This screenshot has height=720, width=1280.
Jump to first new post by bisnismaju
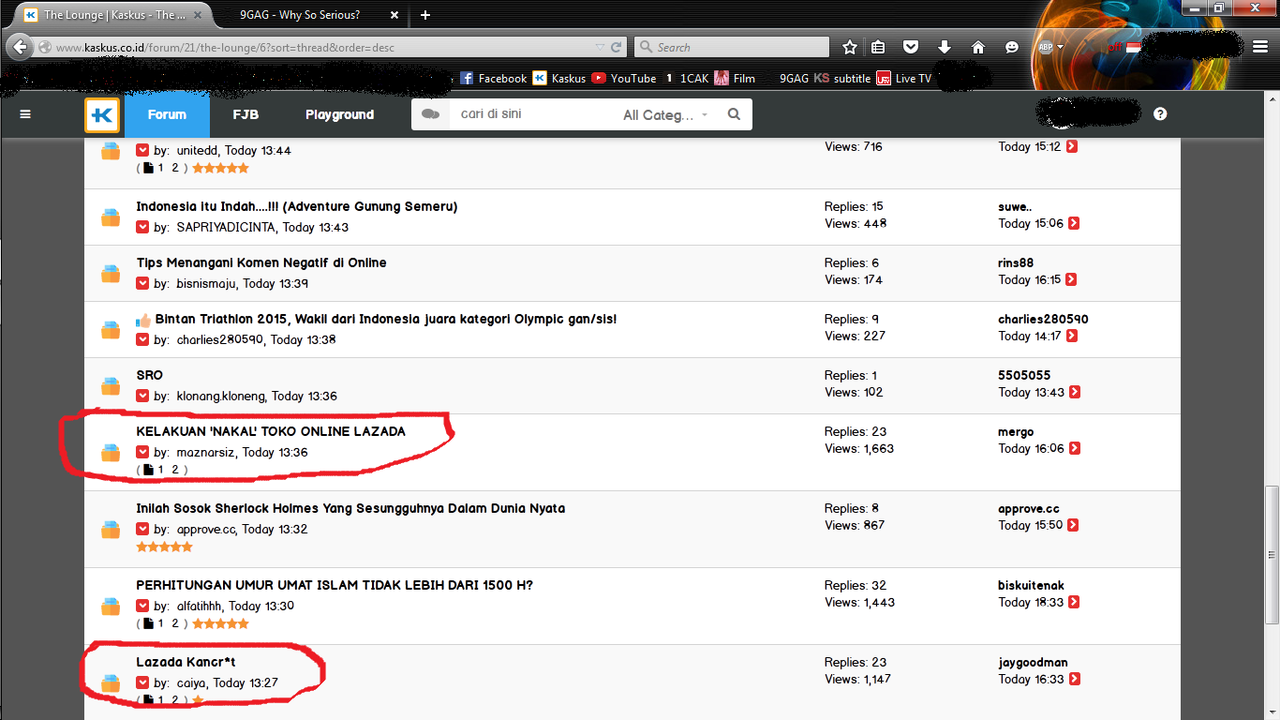pos(143,284)
